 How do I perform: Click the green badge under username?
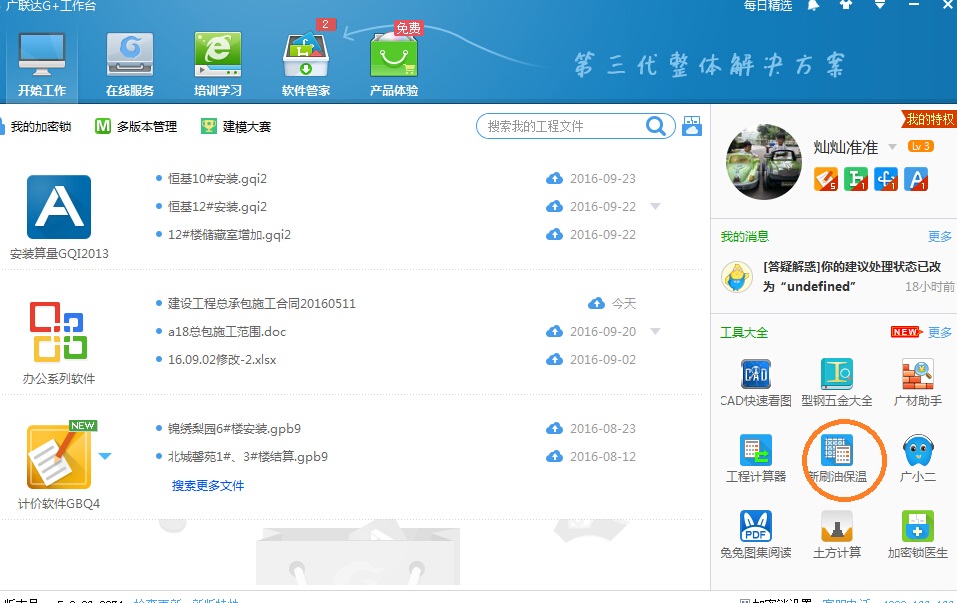click(856, 179)
